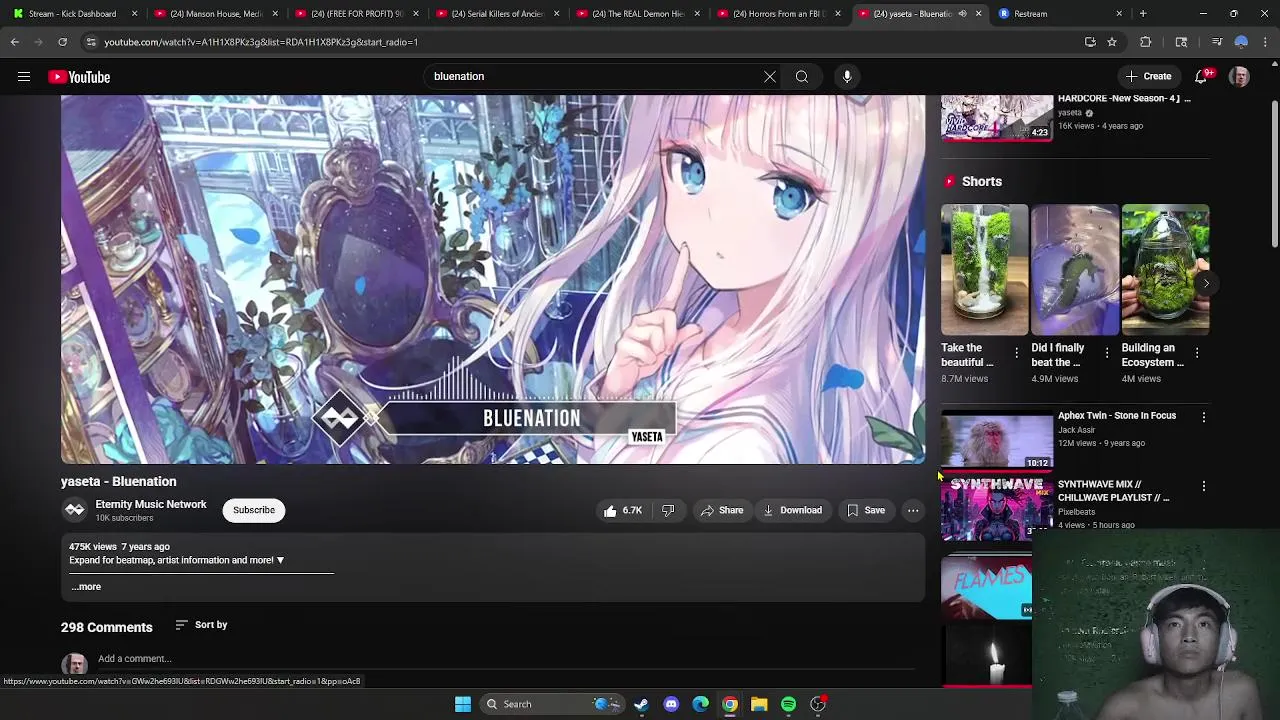Open the account avatar menu
The height and width of the screenshot is (720, 1280).
click(1239, 77)
